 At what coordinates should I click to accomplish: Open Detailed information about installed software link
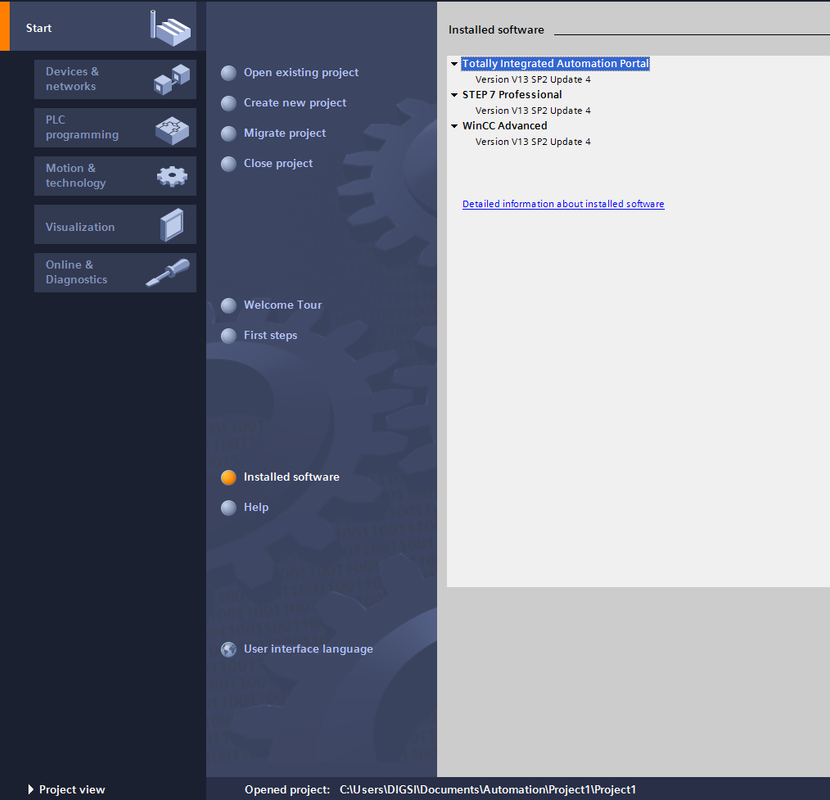(563, 204)
